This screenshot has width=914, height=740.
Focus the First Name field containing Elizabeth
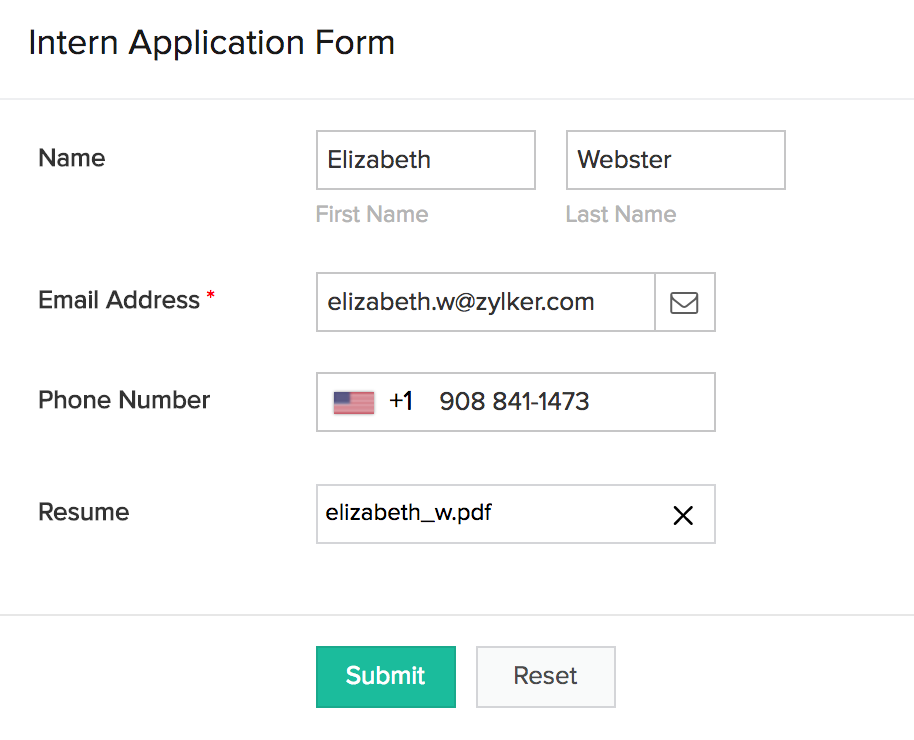[425, 160]
